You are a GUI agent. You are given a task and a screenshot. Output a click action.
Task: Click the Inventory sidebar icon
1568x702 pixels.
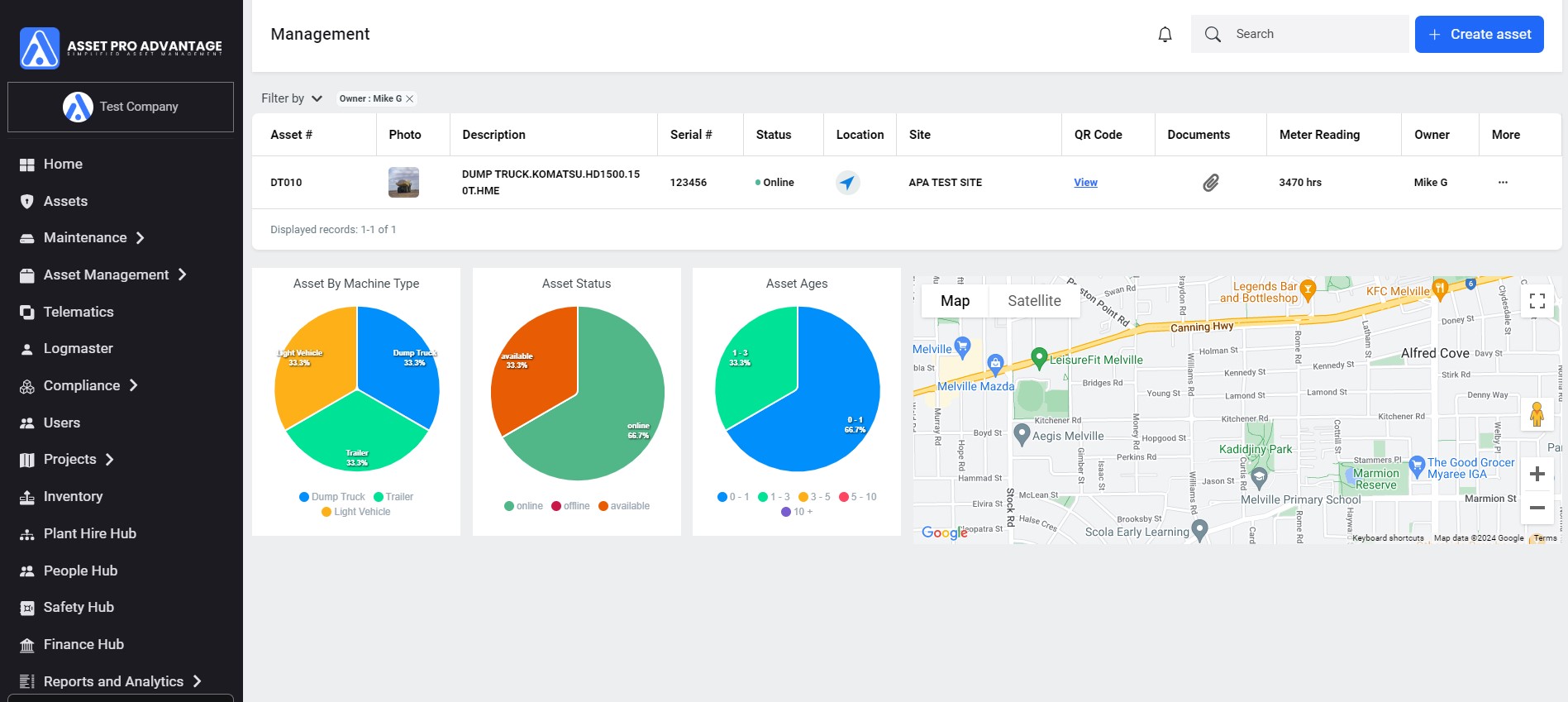tap(27, 497)
